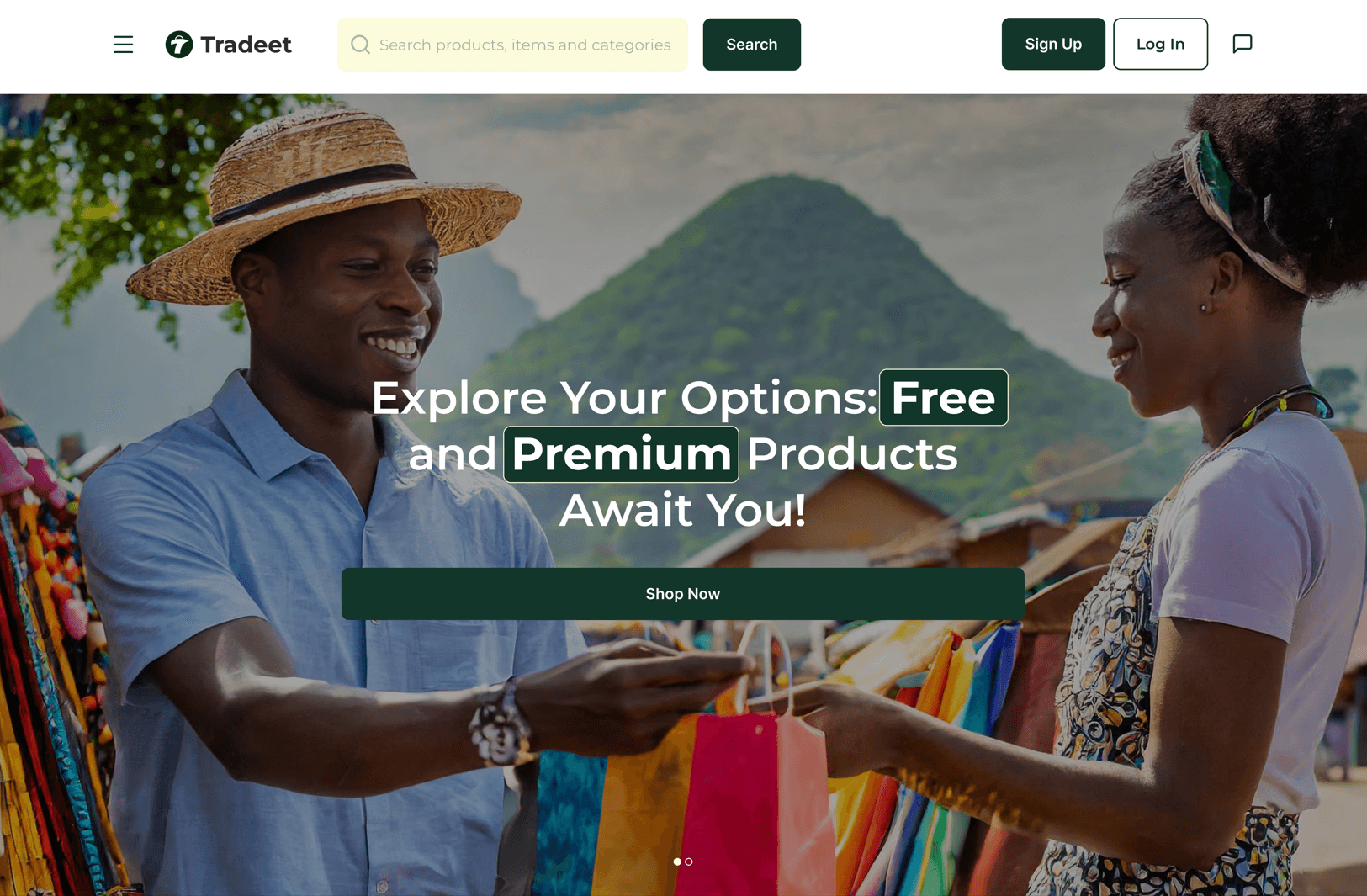Click the 'Await You!' headline text
The width and height of the screenshot is (1367, 896).
(682, 510)
